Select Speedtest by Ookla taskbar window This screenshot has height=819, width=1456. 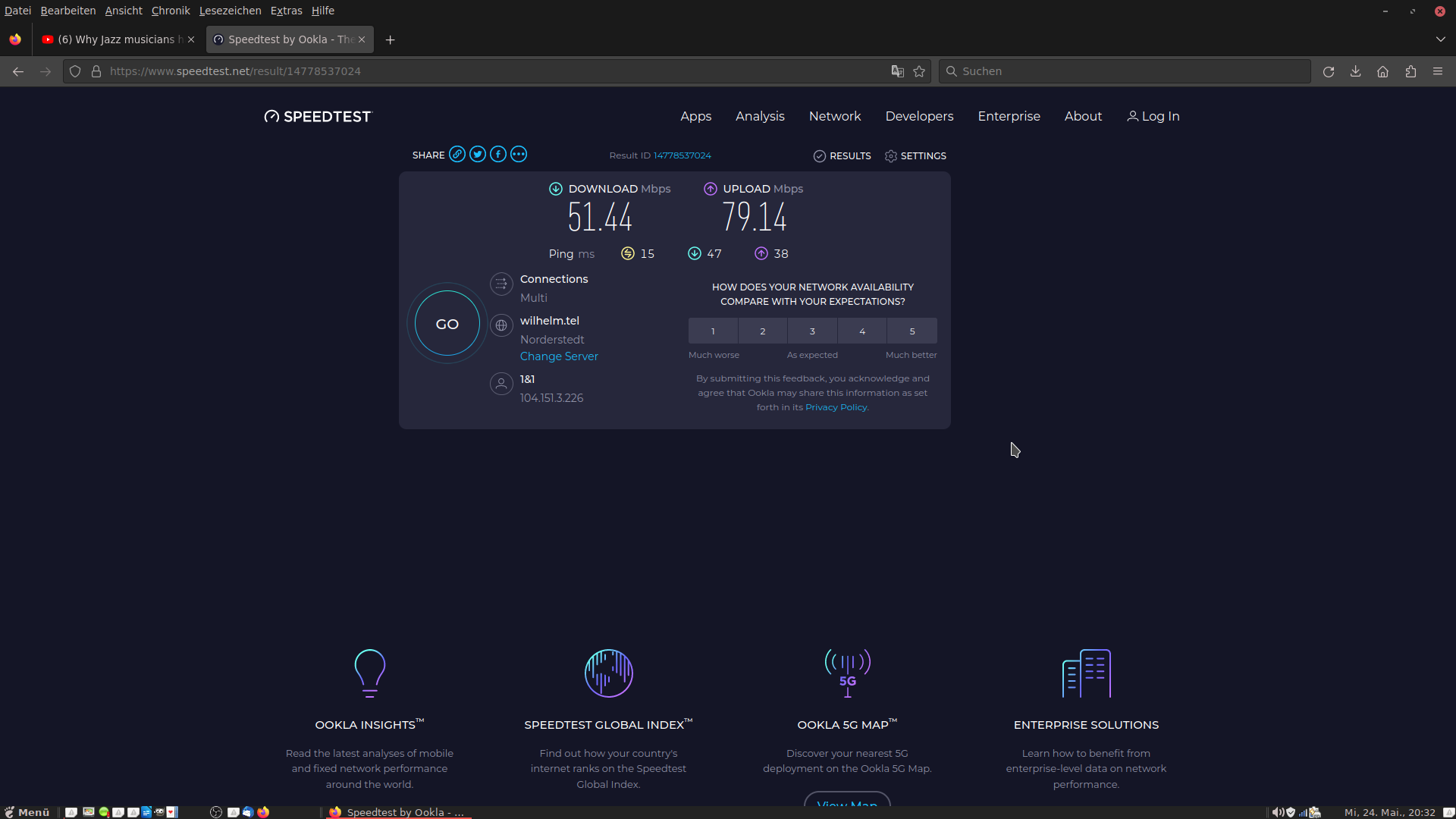[x=398, y=812]
